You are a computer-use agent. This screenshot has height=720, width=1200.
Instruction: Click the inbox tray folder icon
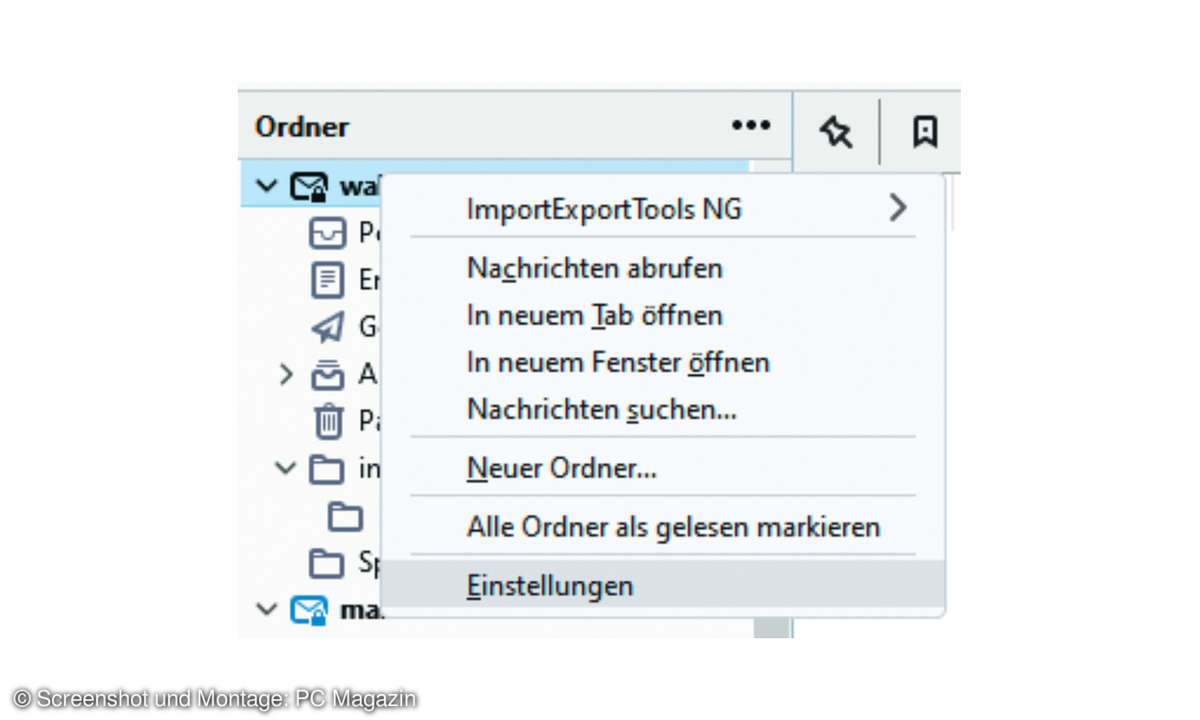[x=327, y=234]
